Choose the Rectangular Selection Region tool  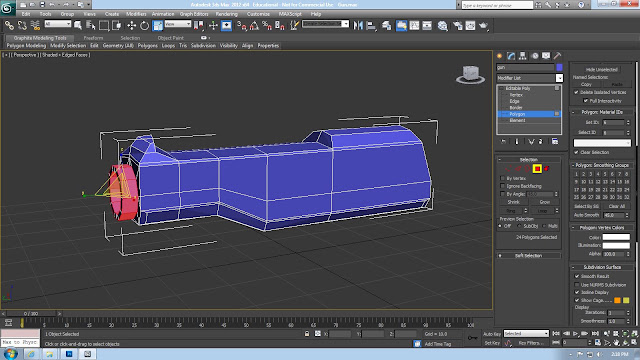[104, 26]
